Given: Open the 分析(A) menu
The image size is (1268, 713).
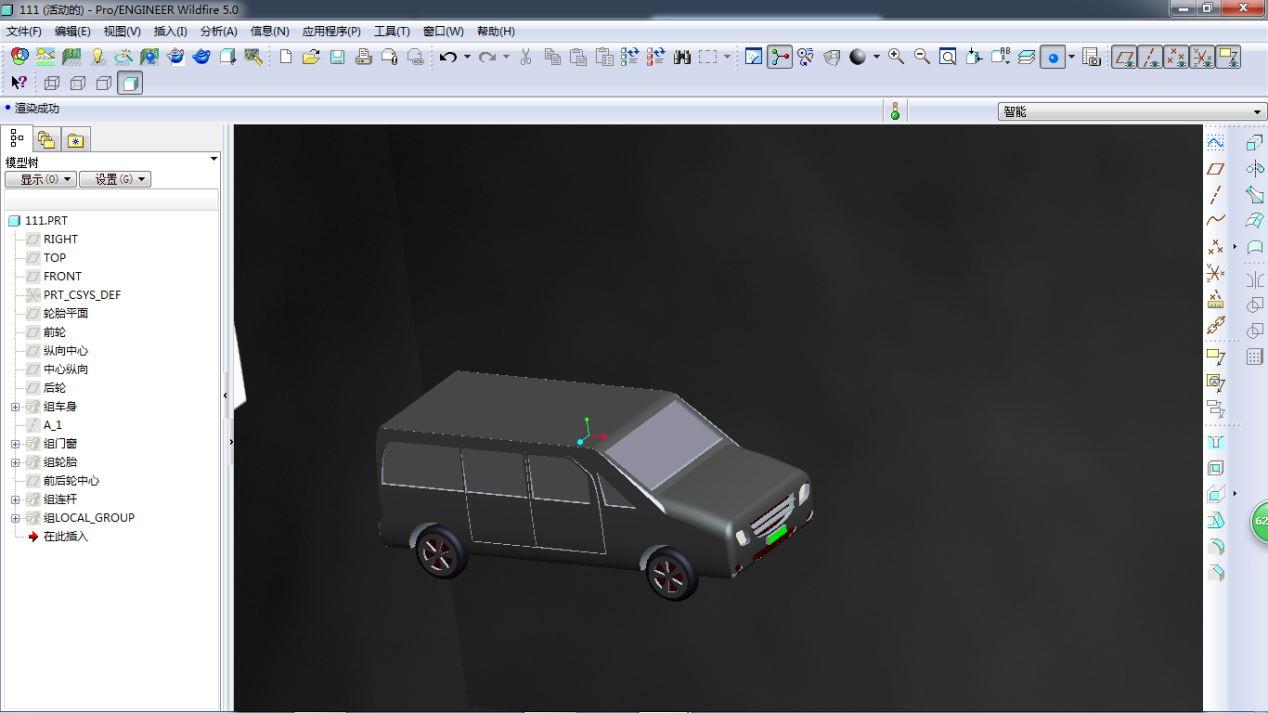Looking at the screenshot, I should [218, 31].
